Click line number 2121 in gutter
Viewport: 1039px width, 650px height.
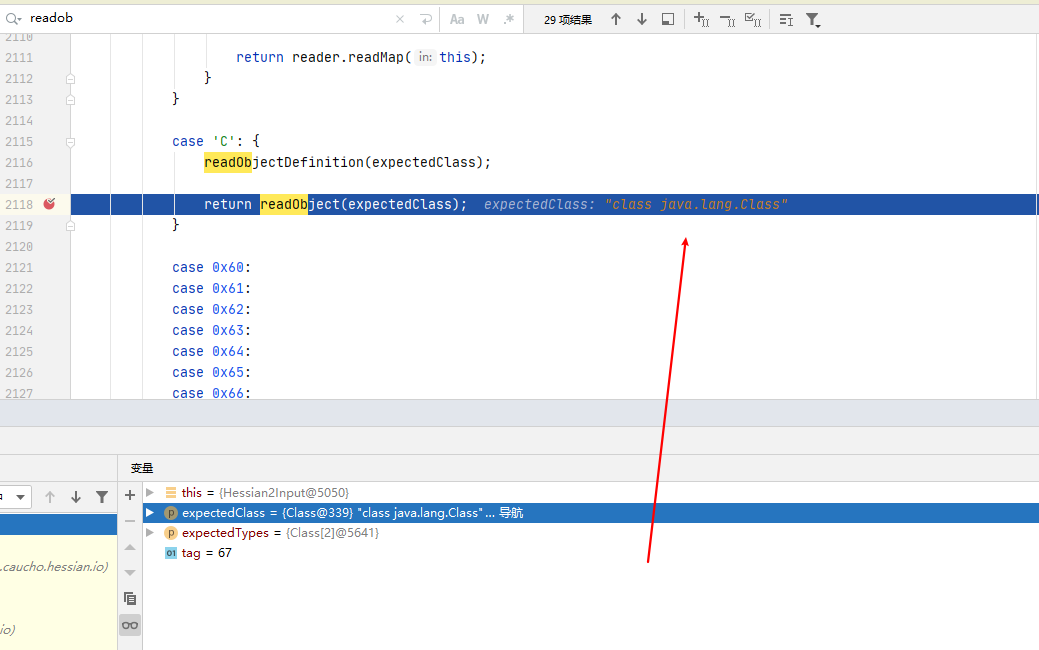[19, 268]
